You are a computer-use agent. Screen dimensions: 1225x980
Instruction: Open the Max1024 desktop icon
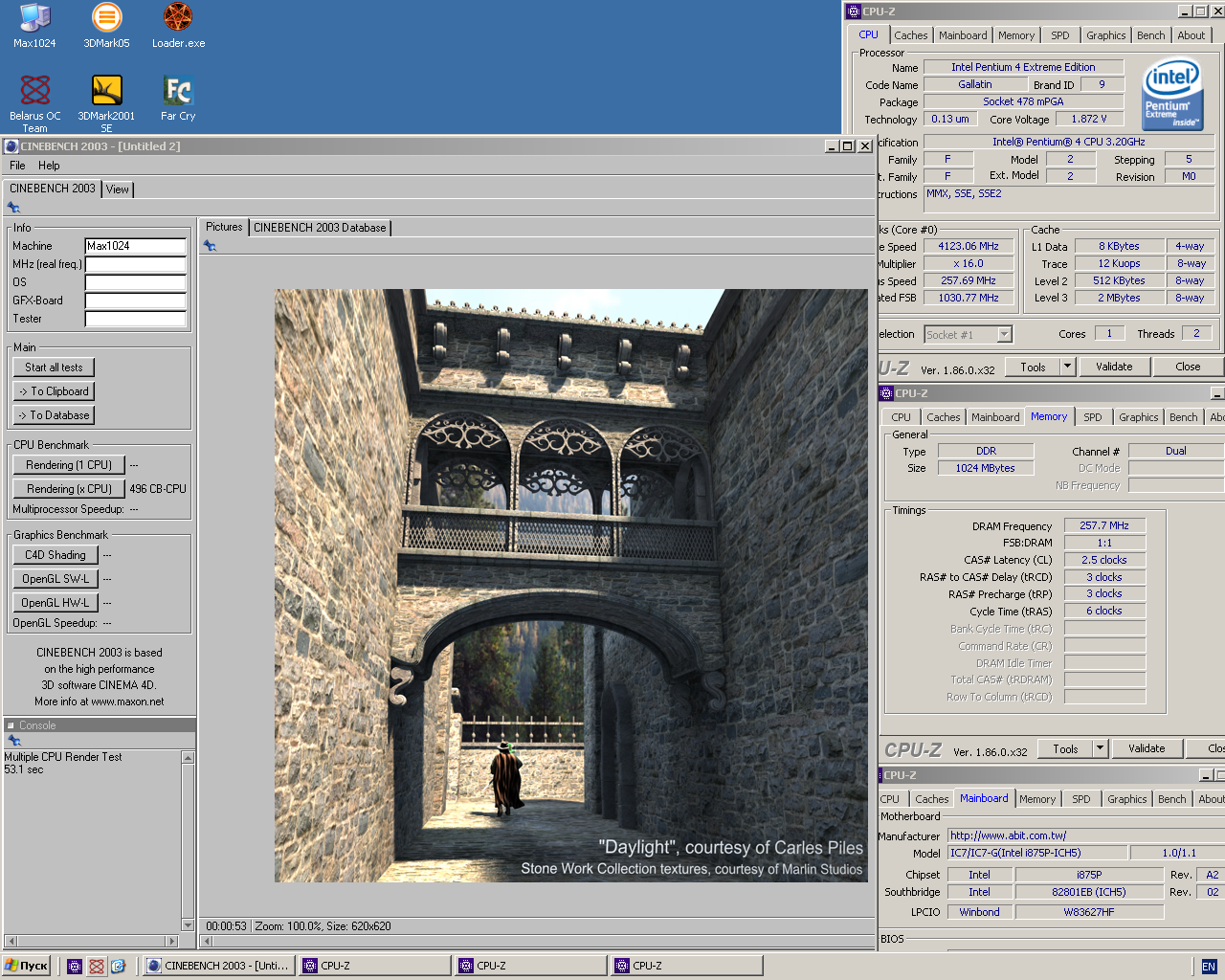point(35,27)
